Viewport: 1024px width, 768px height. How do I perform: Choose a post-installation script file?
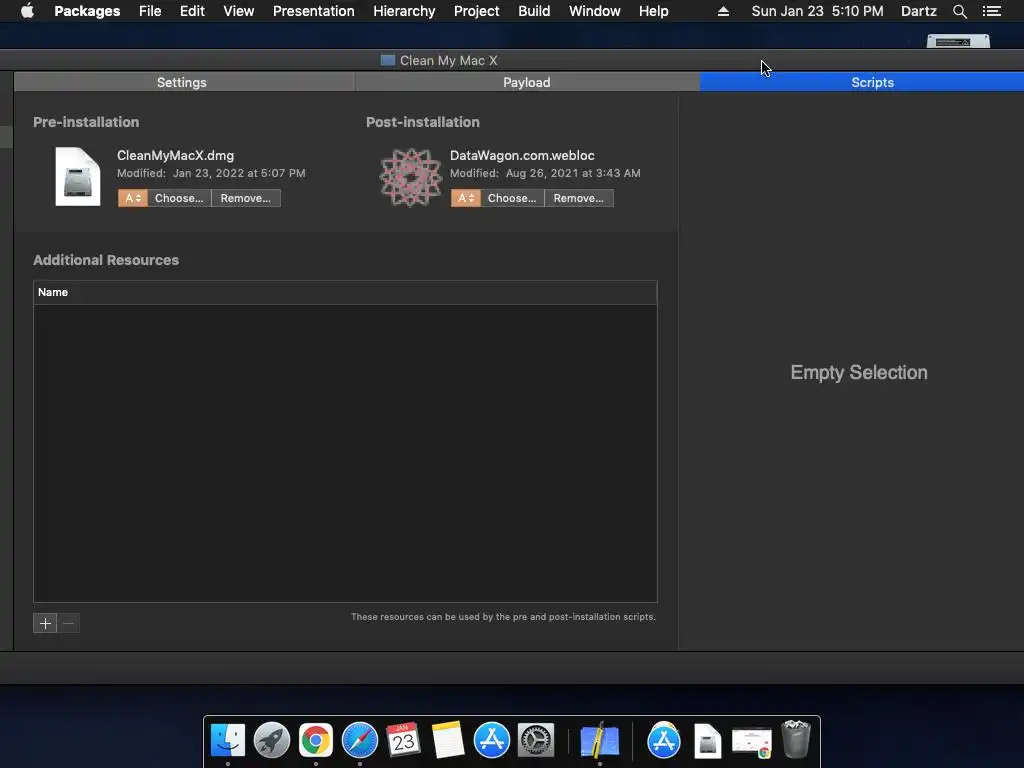pyautogui.click(x=512, y=198)
